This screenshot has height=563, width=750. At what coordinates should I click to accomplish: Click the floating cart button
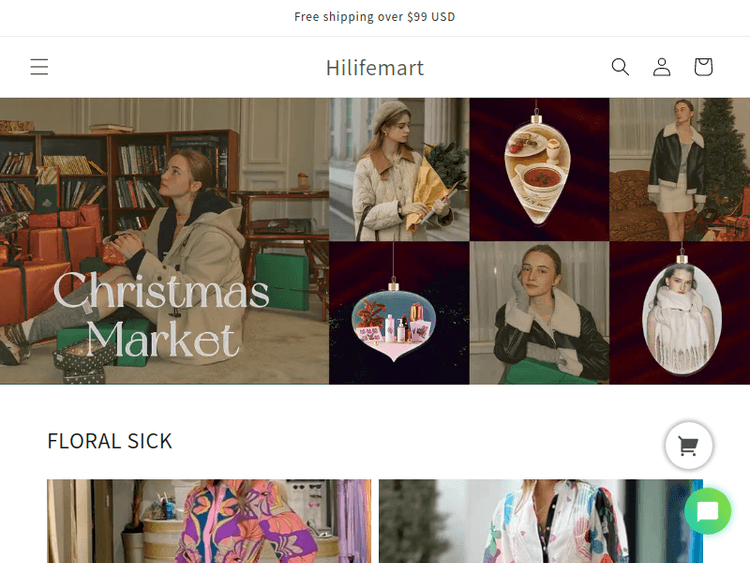coord(688,446)
